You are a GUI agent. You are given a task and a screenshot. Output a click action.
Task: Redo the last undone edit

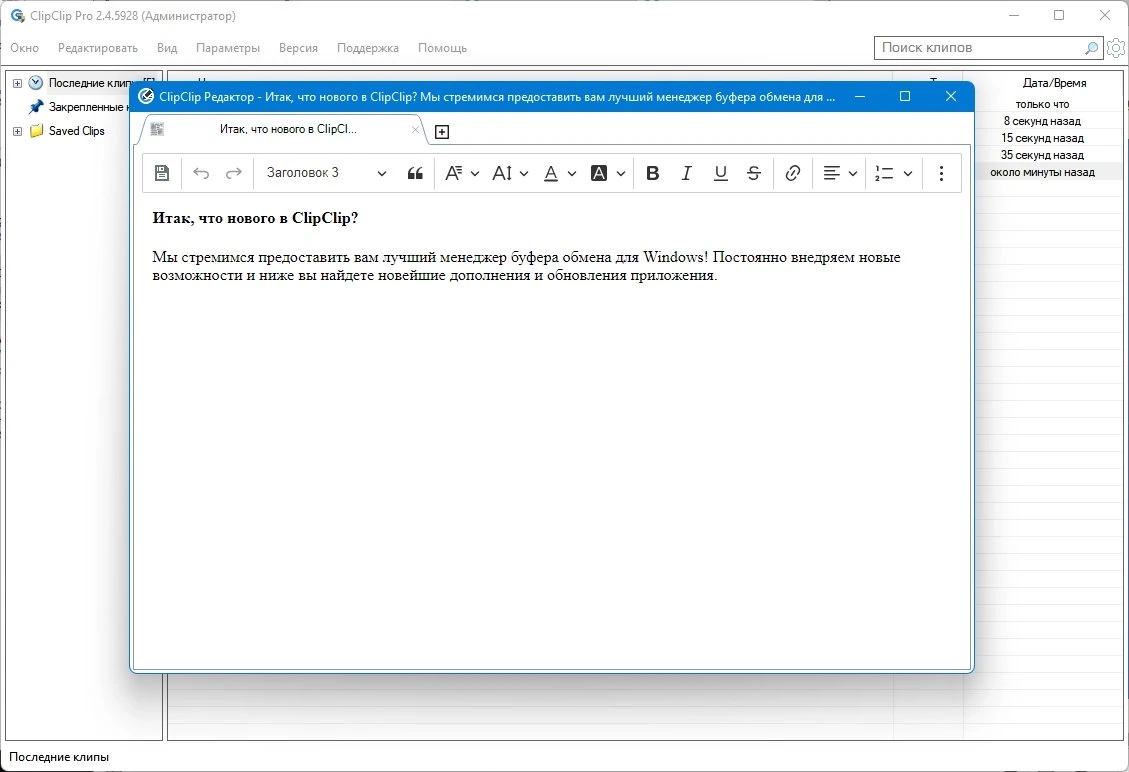[233, 173]
